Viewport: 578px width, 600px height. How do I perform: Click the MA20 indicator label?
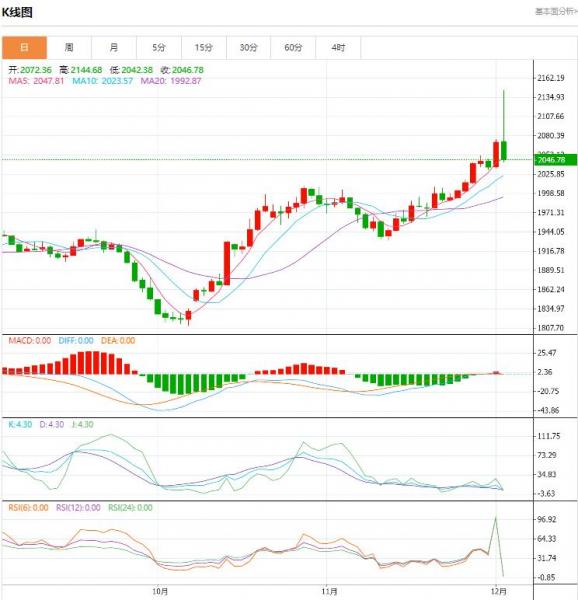[x=171, y=81]
